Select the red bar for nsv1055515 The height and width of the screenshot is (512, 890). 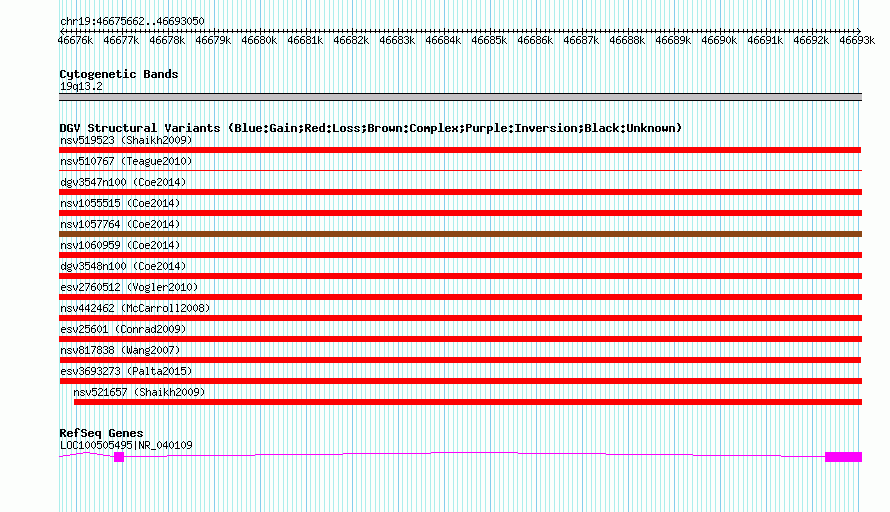460,213
